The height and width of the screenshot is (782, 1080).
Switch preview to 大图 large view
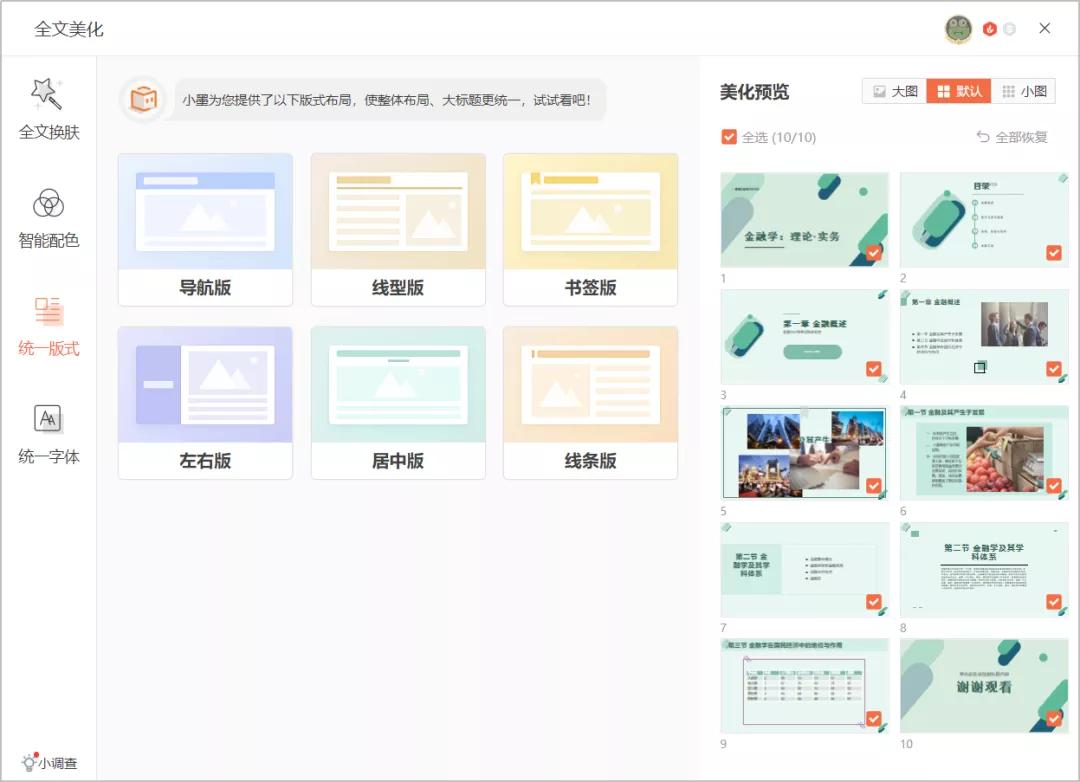pos(894,90)
